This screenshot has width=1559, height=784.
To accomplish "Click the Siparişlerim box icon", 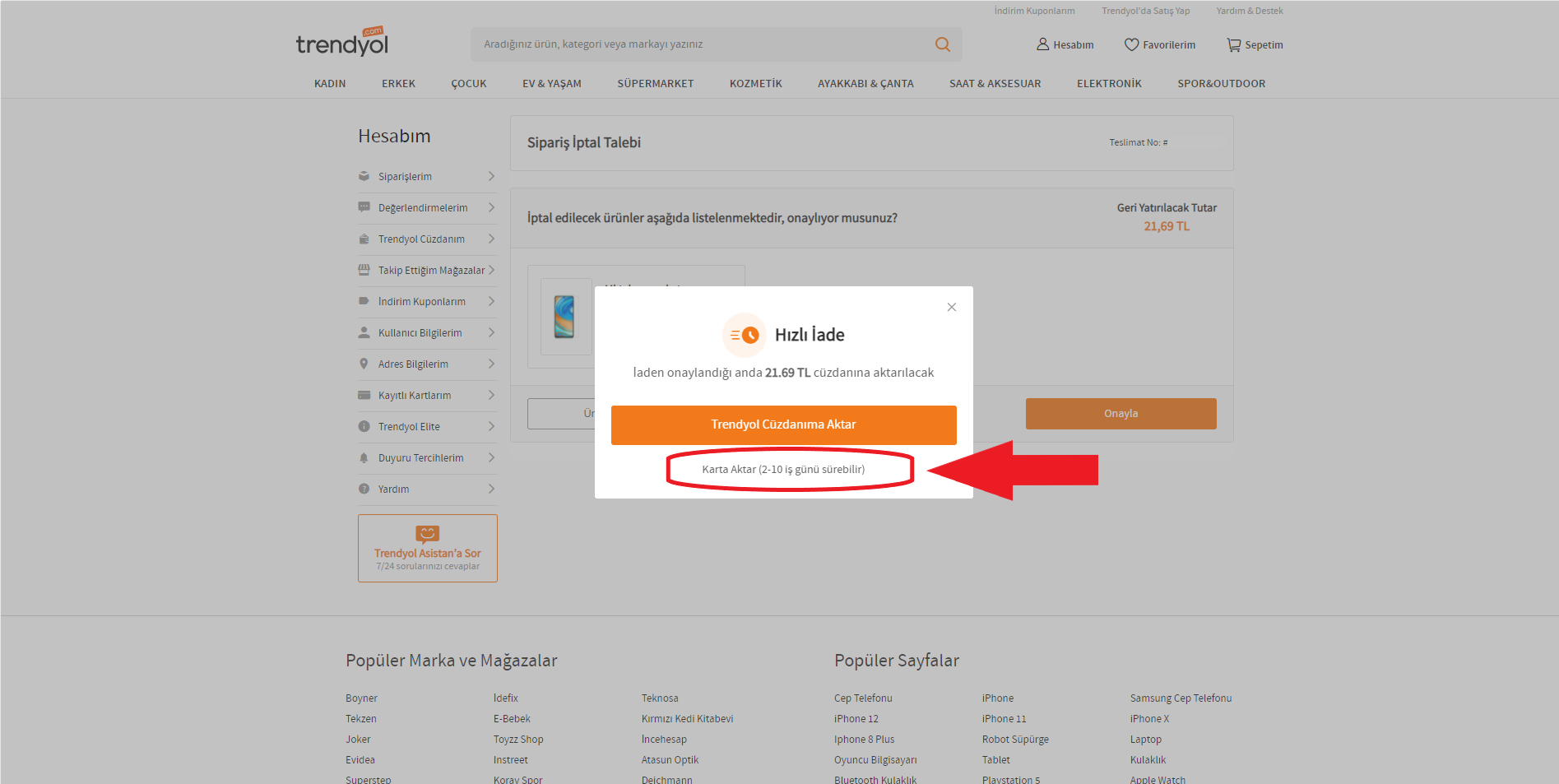I will coord(364,176).
